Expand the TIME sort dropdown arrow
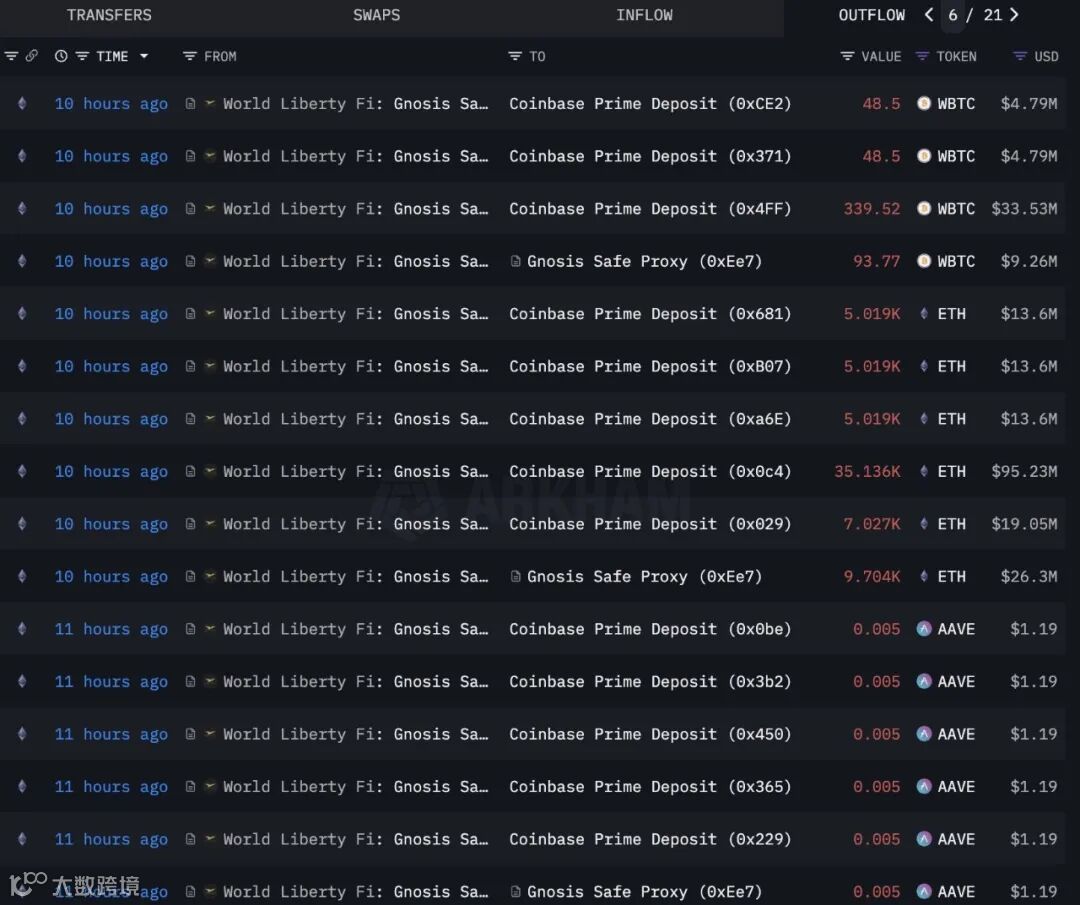Image resolution: width=1080 pixels, height=905 pixels. [144, 56]
